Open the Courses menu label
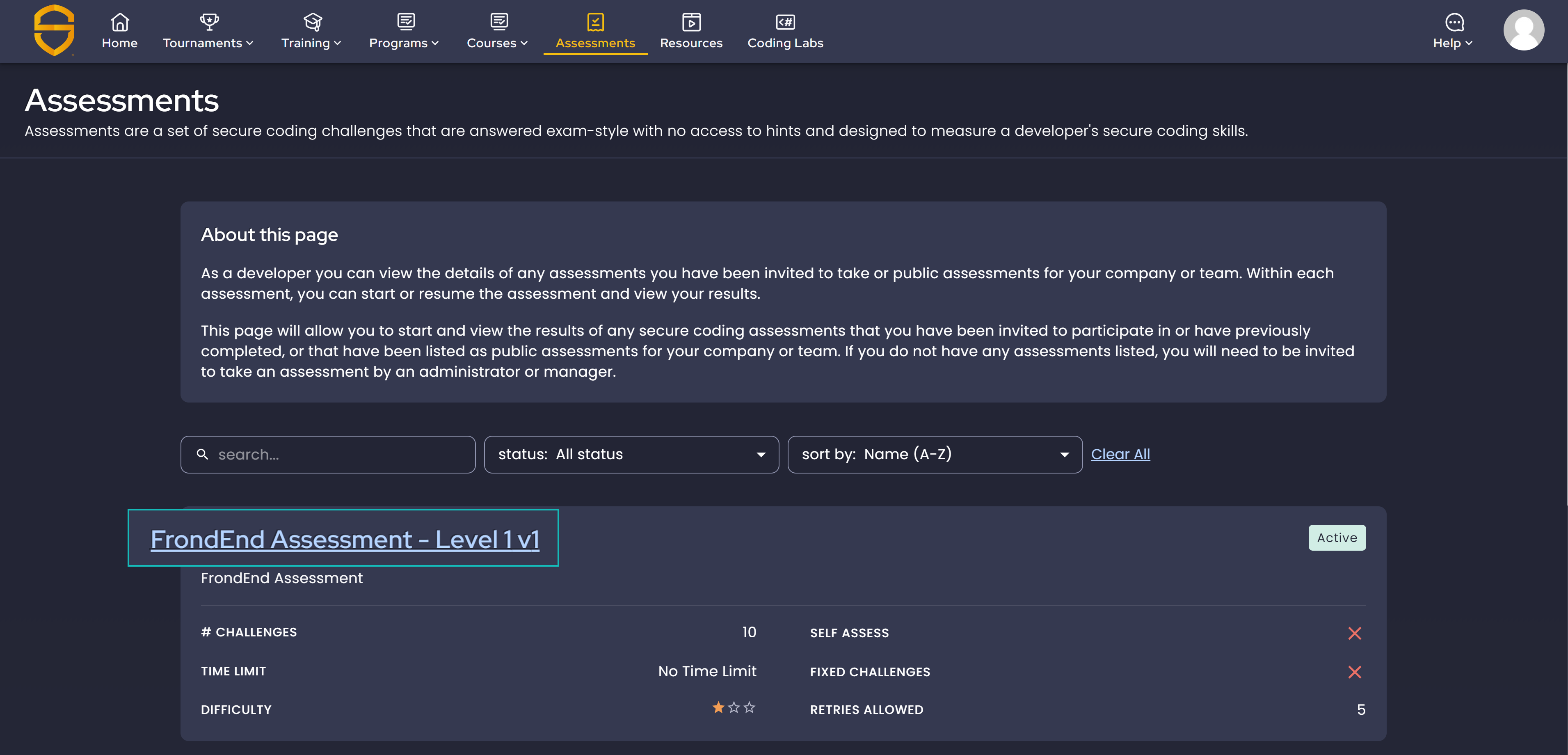The width and height of the screenshot is (1568, 755). click(491, 43)
